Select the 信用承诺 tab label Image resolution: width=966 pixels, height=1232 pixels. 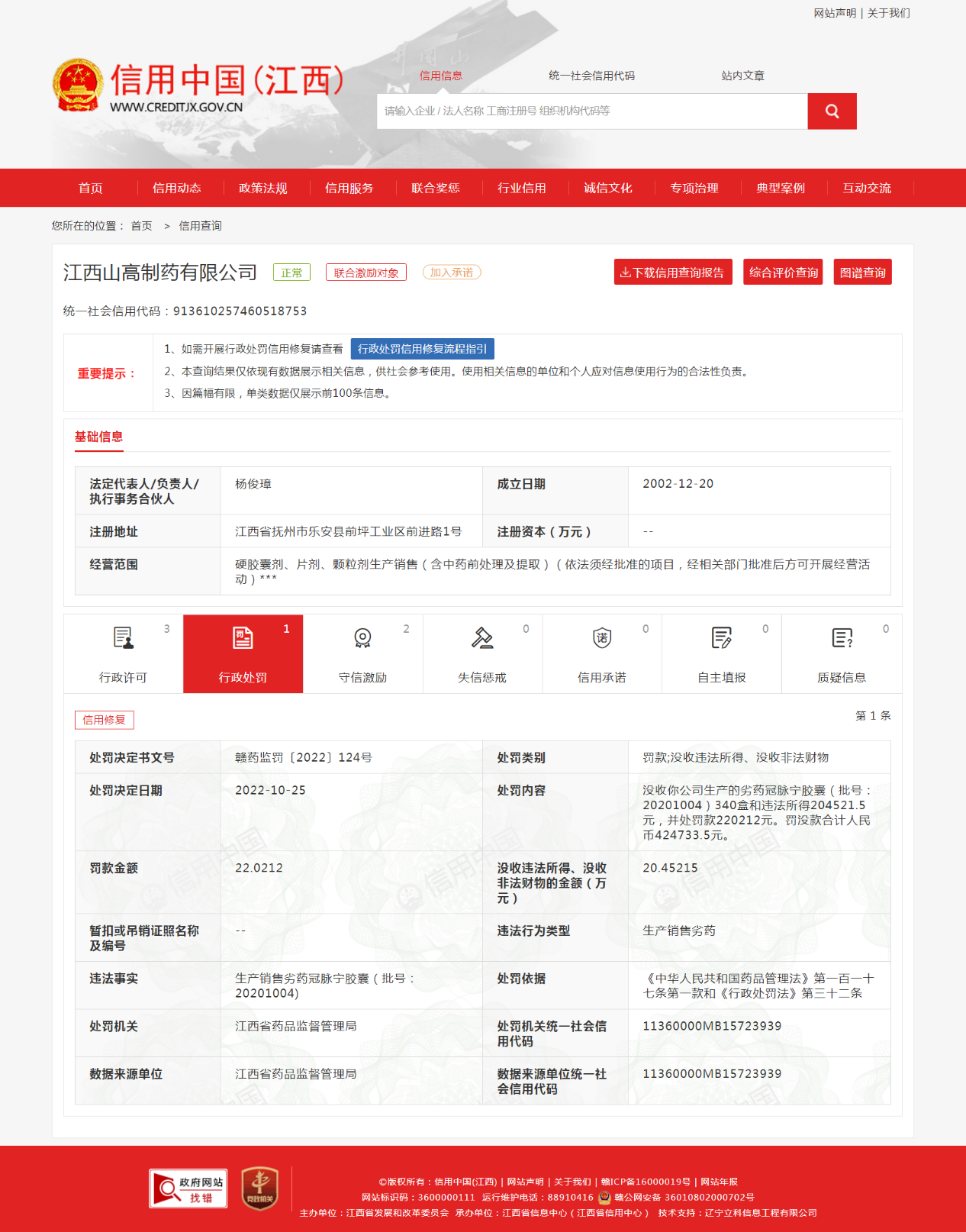point(602,677)
